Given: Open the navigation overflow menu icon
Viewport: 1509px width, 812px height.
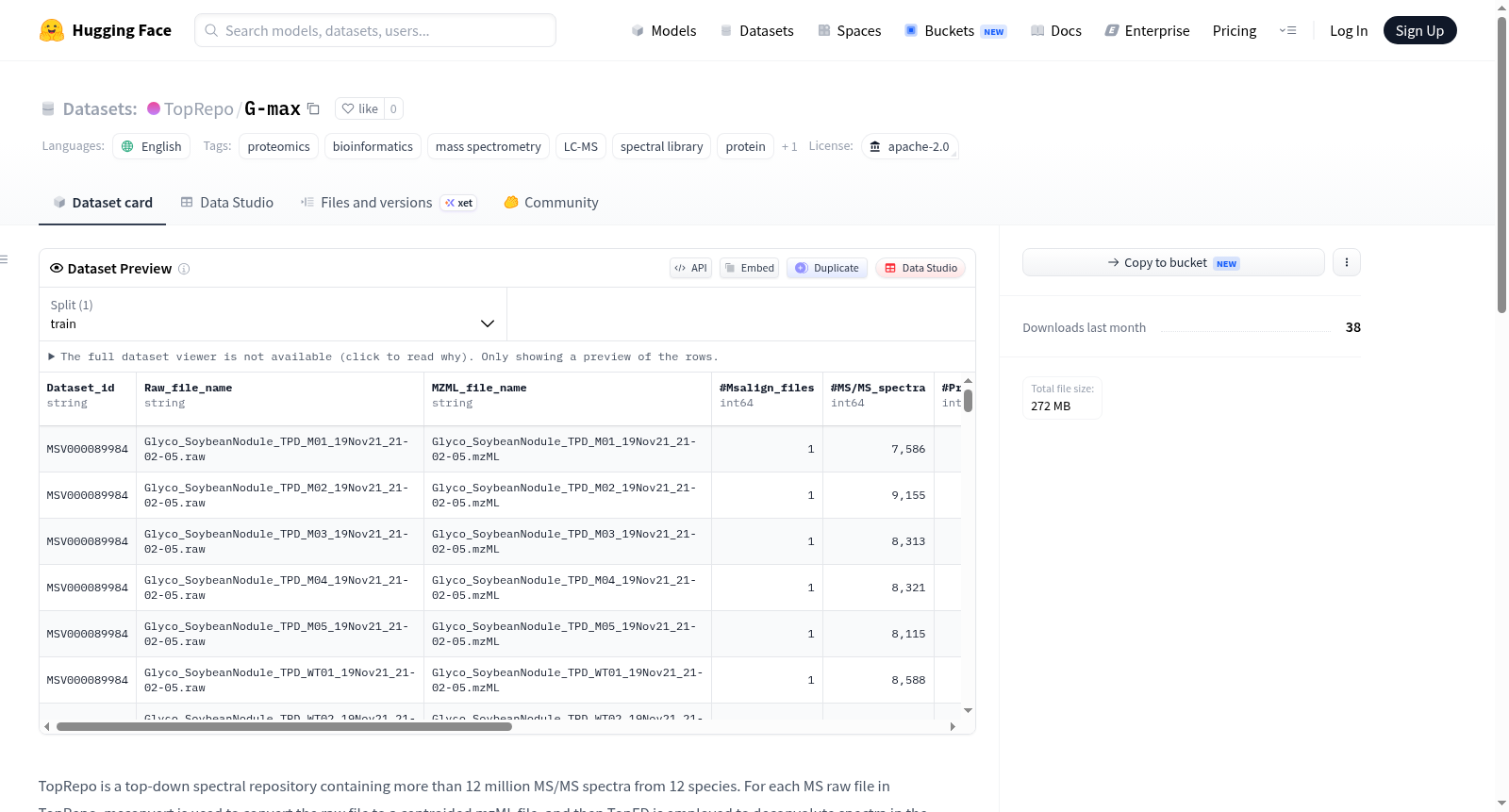Looking at the screenshot, I should (x=1287, y=30).
